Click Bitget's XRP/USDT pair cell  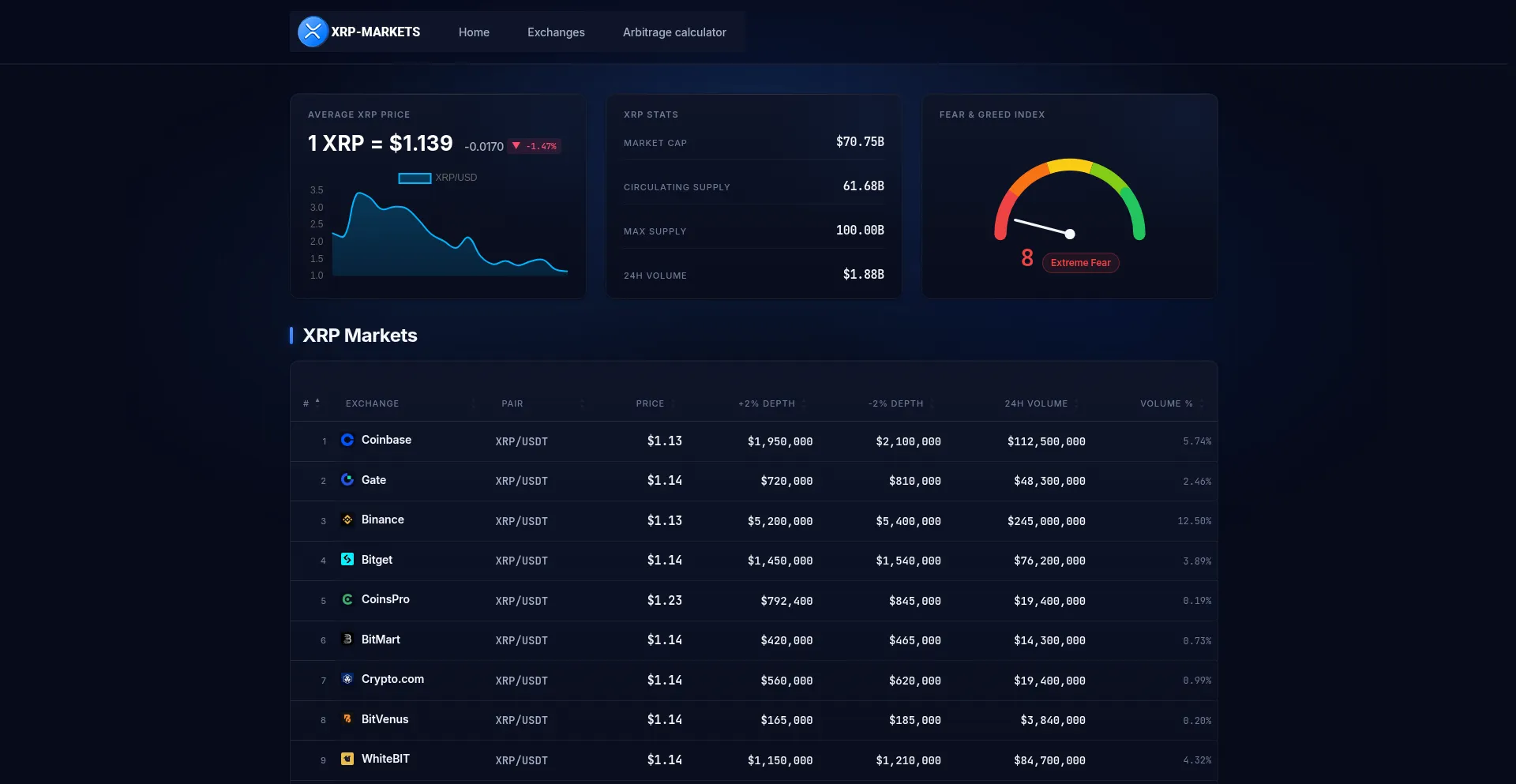[521, 561]
